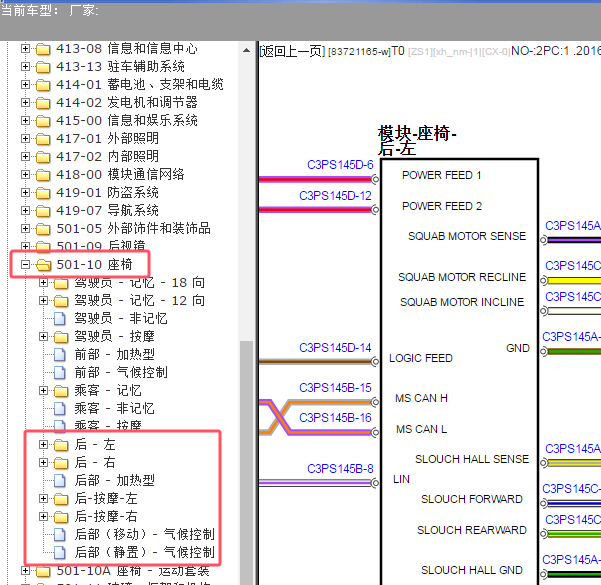Click the MS CAN H pin label

click(x=421, y=398)
